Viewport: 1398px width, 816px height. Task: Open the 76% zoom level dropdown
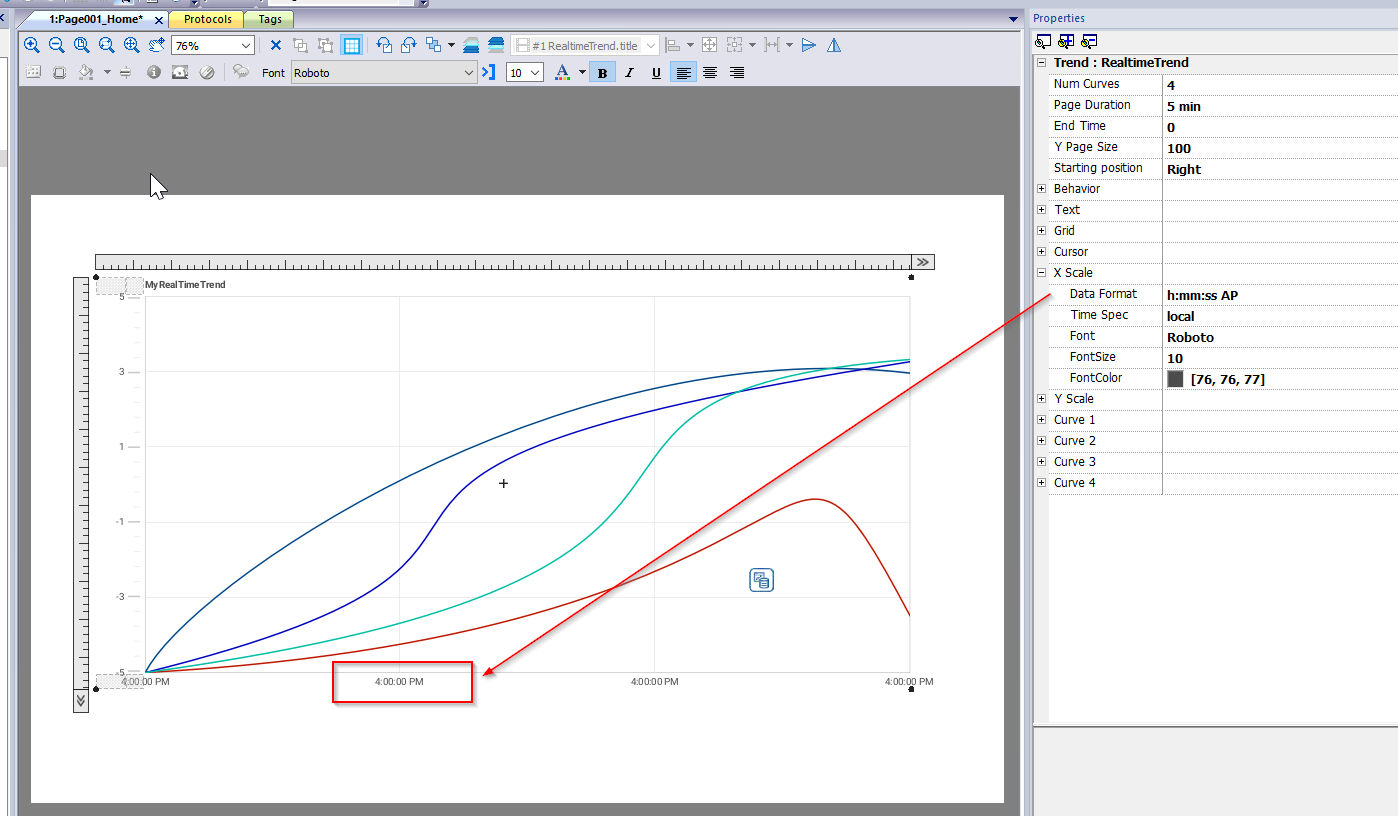click(246, 45)
